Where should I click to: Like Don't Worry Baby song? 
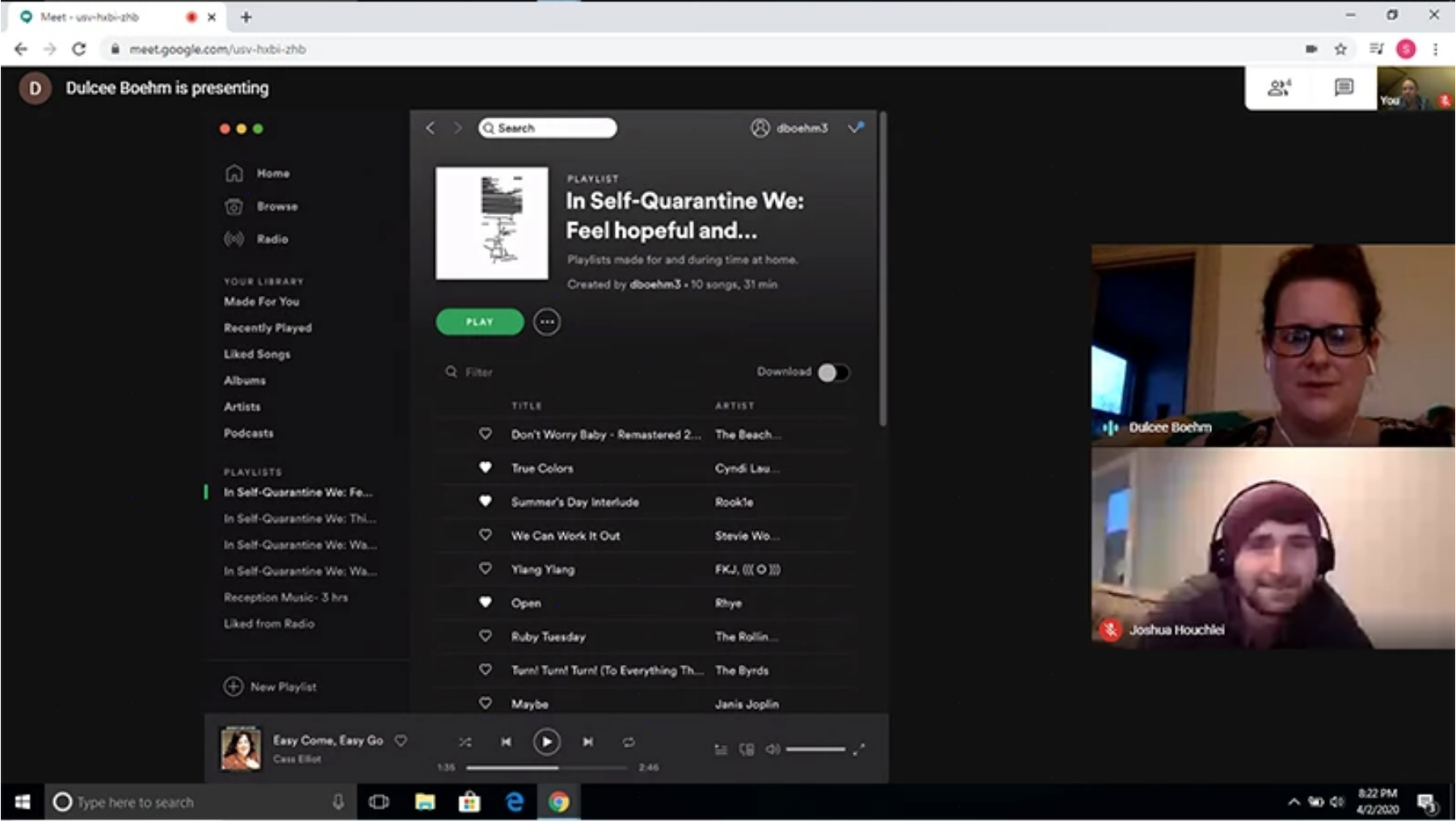pos(485,434)
